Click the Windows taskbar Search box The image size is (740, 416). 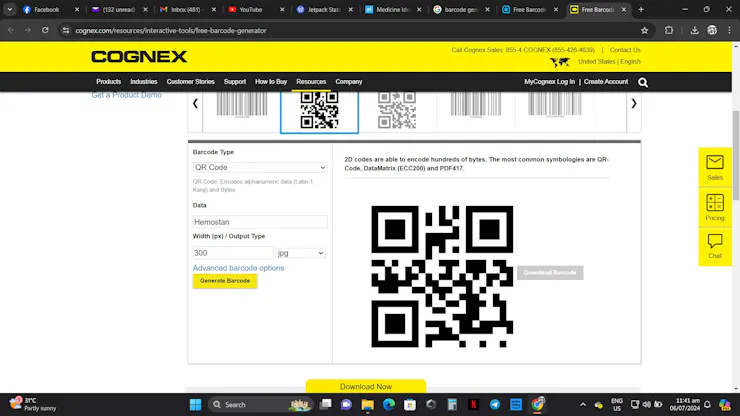(259, 405)
